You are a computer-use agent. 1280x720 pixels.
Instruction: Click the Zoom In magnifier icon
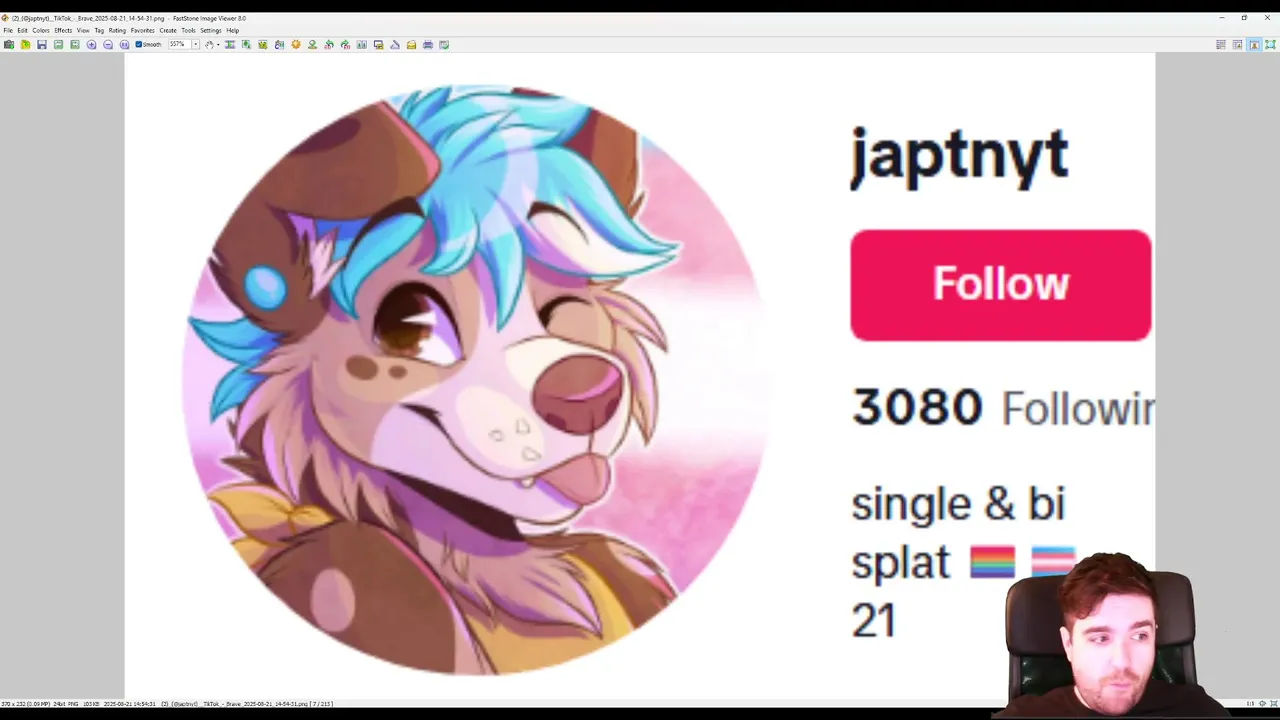point(92,44)
